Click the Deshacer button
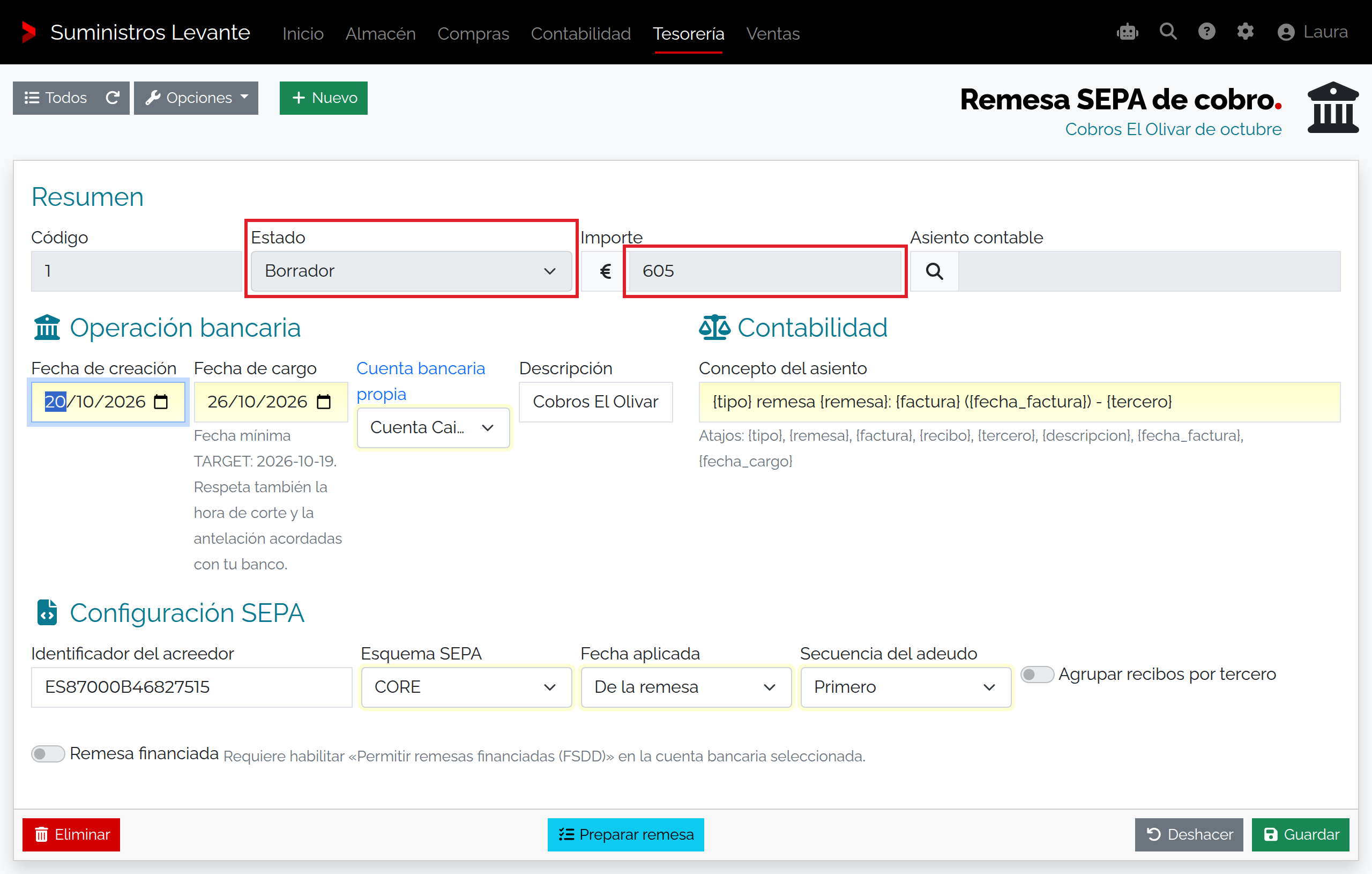 (x=1189, y=835)
